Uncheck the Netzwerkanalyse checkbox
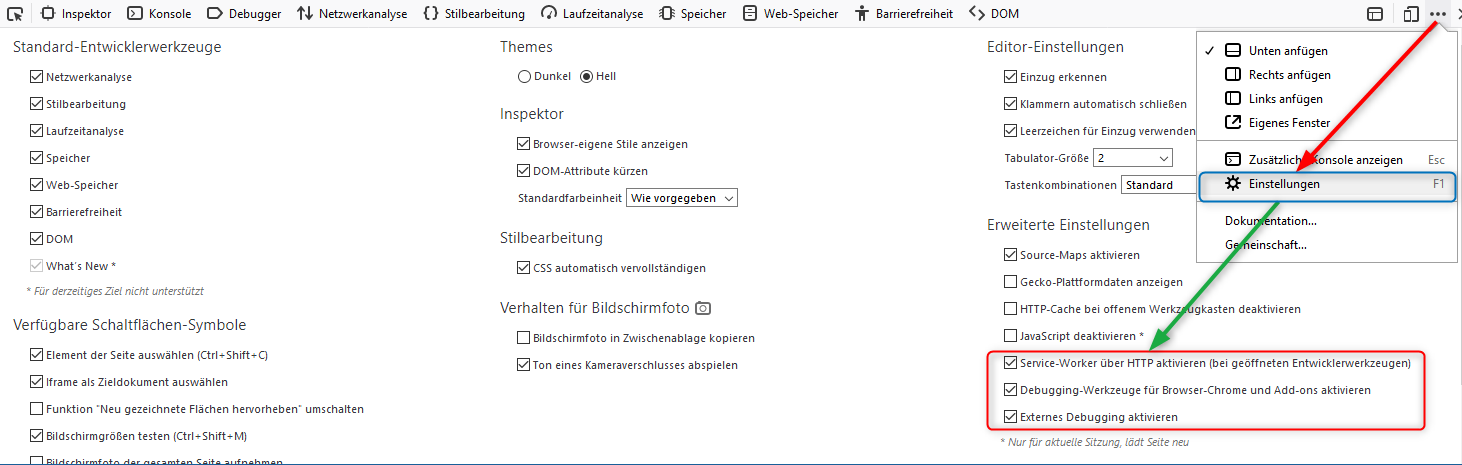Screen dimensions: 1462x465 tap(37, 77)
